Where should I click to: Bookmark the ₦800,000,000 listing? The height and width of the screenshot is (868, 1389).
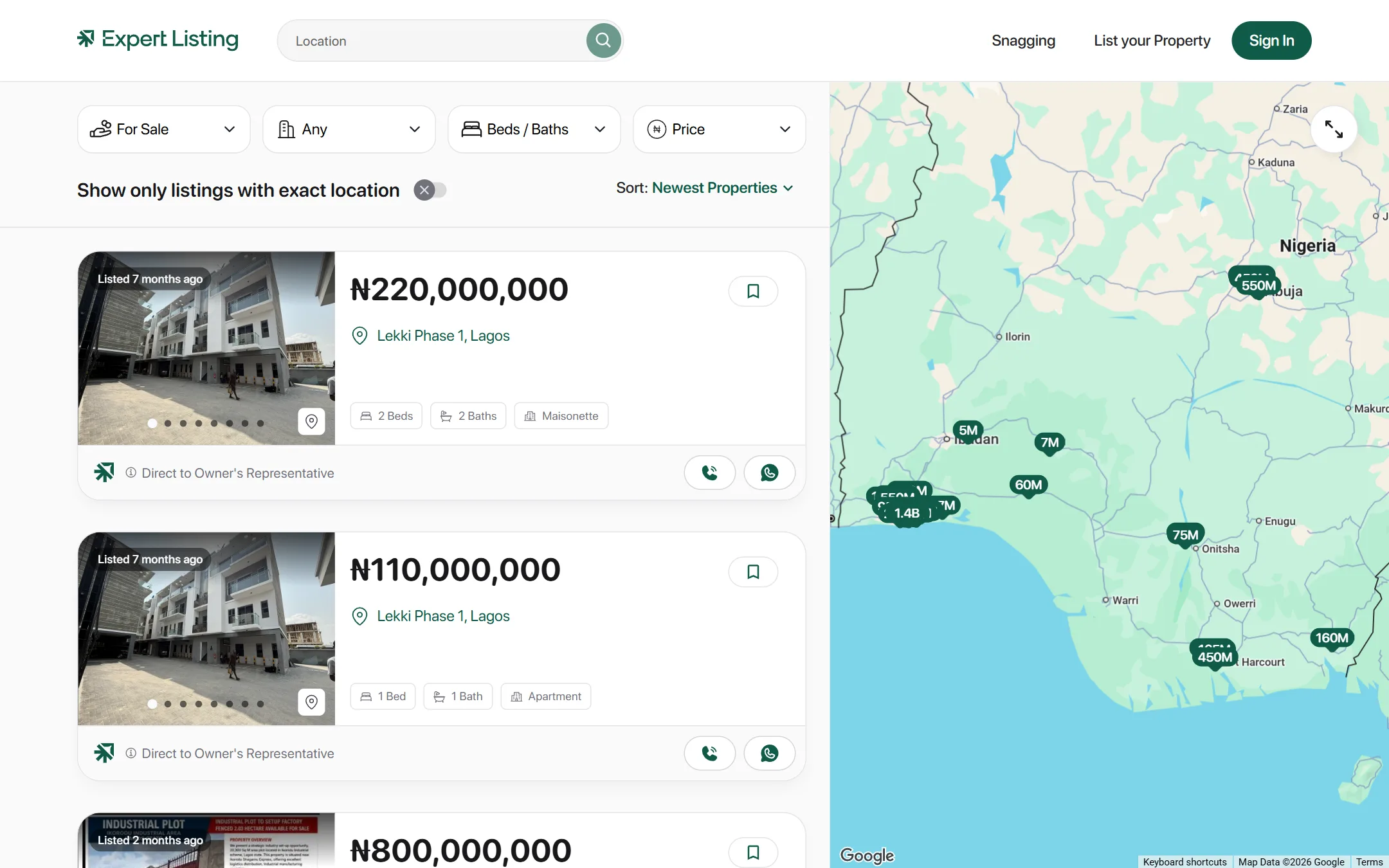click(753, 852)
